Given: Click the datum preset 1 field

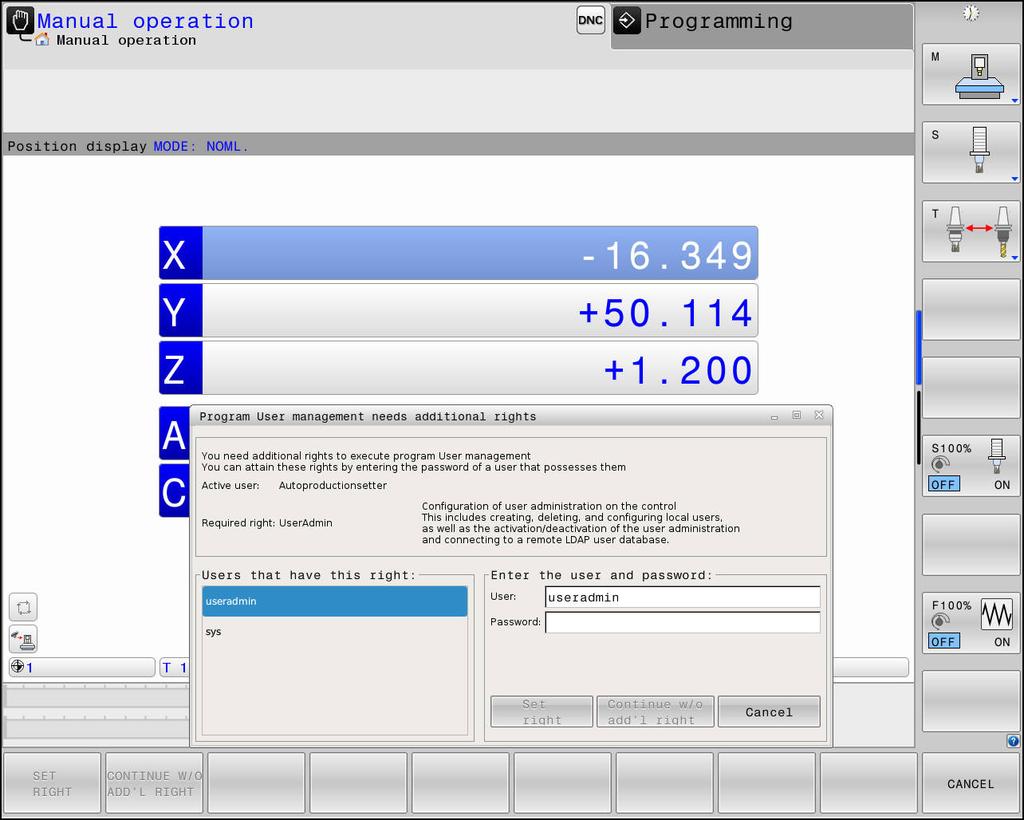Looking at the screenshot, I should (x=82, y=667).
